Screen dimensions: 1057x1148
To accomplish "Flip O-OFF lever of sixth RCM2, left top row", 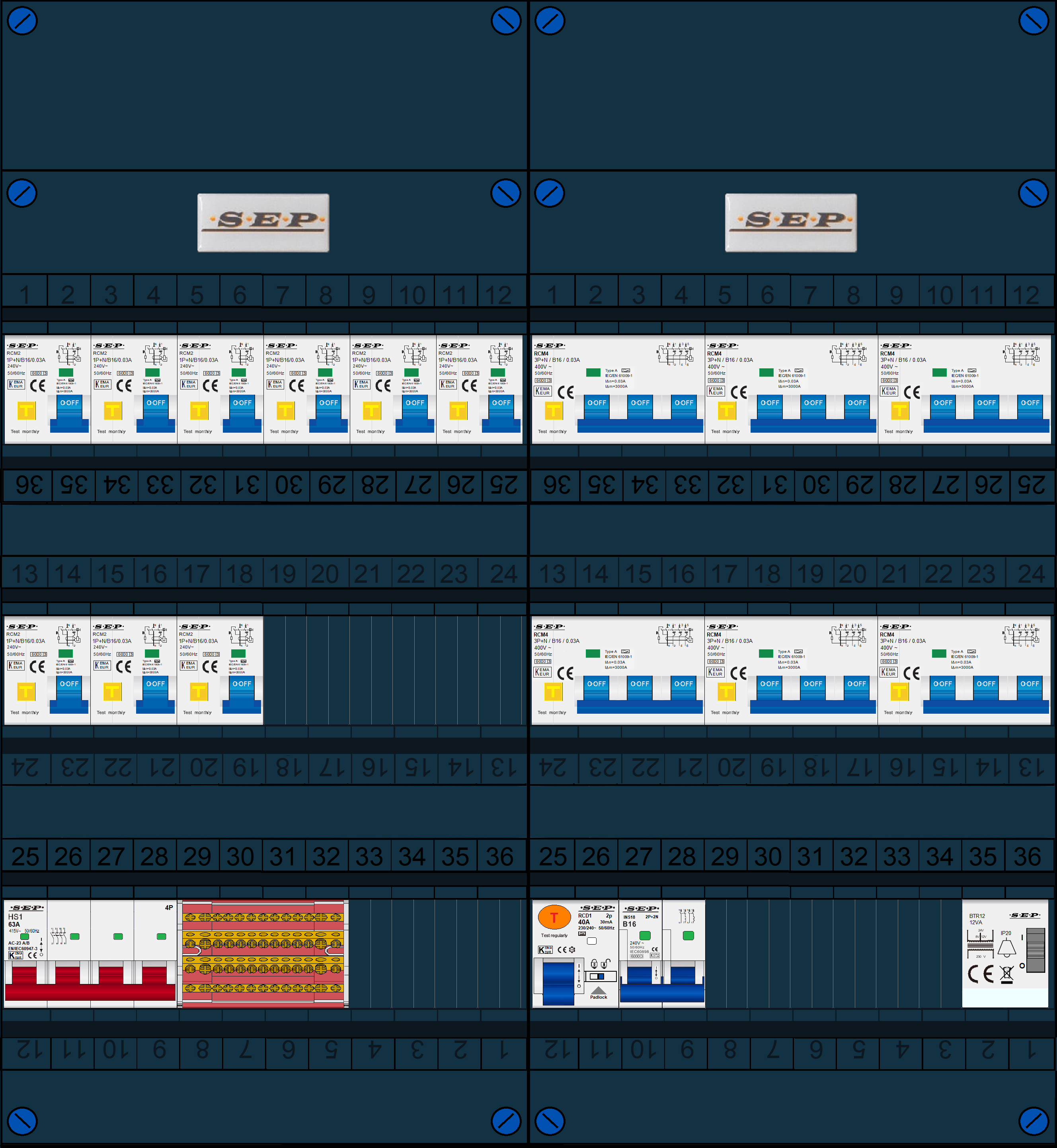I will pos(501,413).
